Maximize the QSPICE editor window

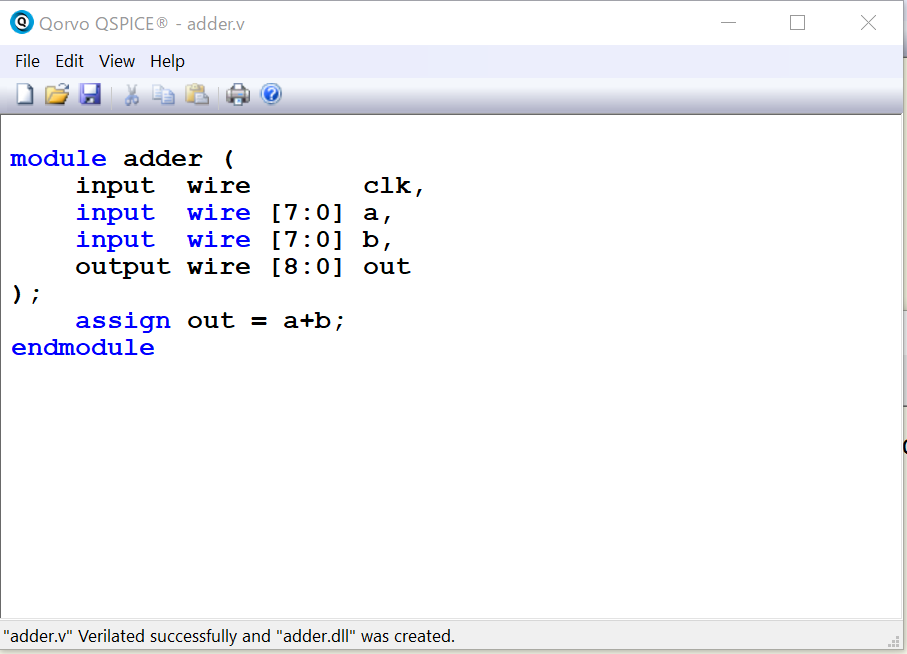point(797,23)
